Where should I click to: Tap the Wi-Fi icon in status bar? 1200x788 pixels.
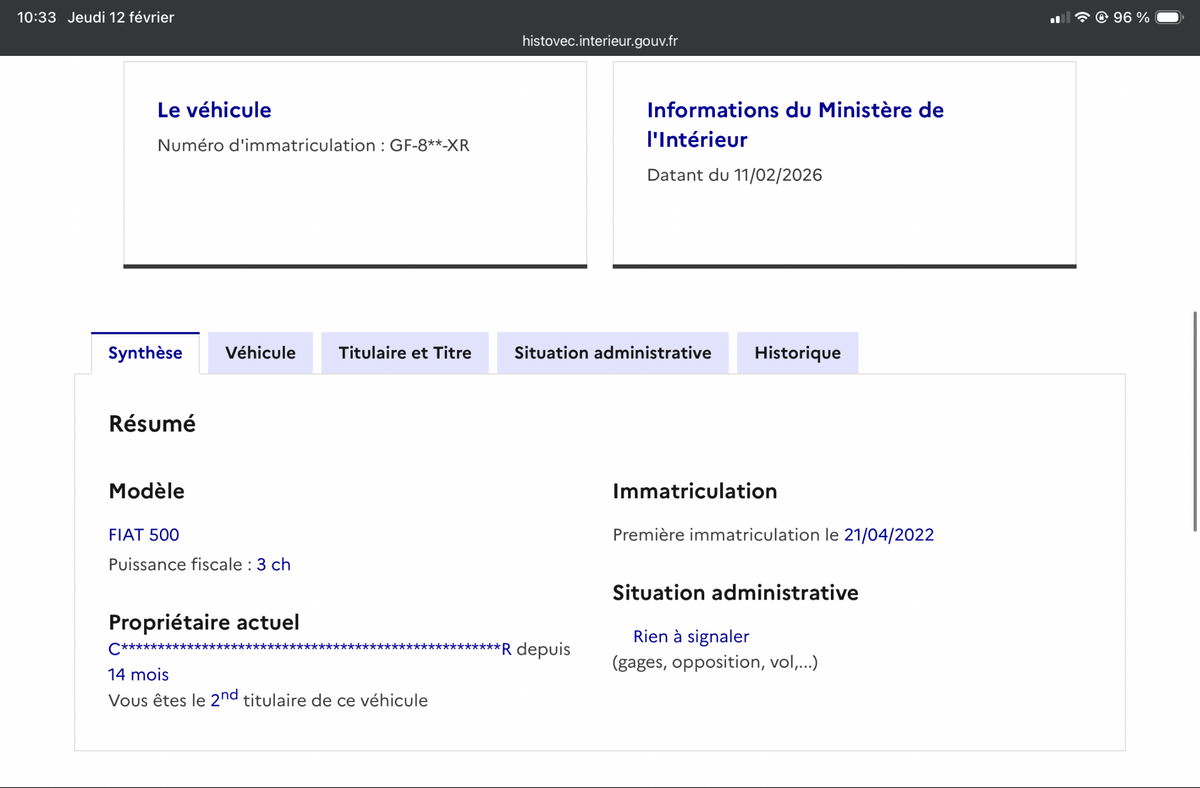[1082, 18]
